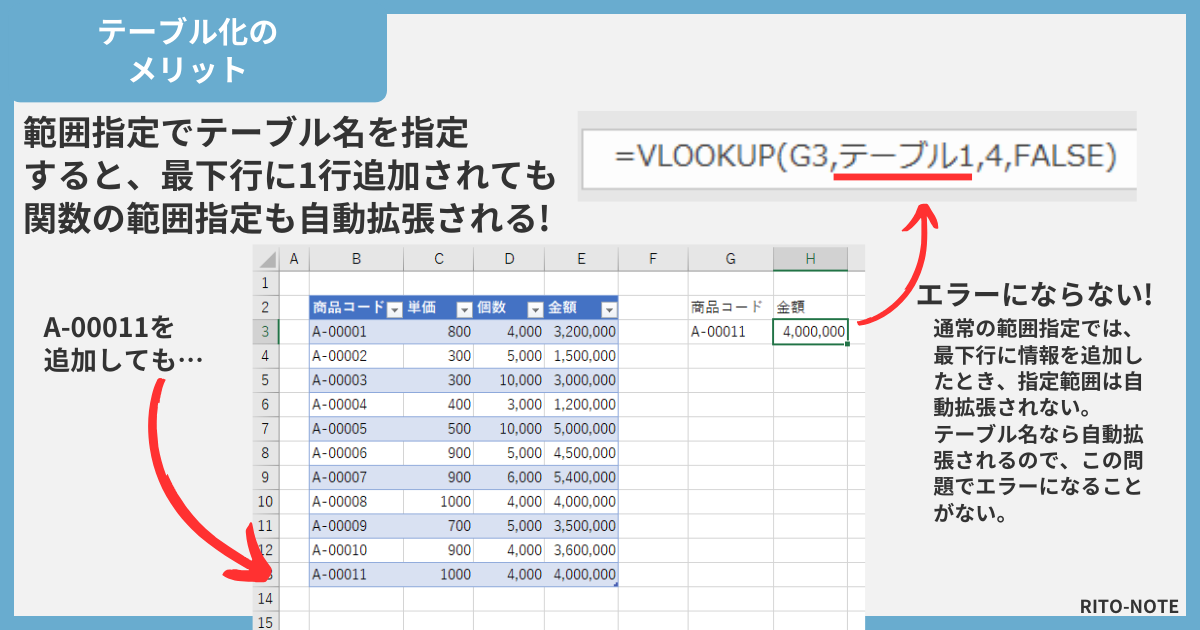Click the 単価 header filter icon
1200x630 pixels.
pyautogui.click(x=463, y=305)
